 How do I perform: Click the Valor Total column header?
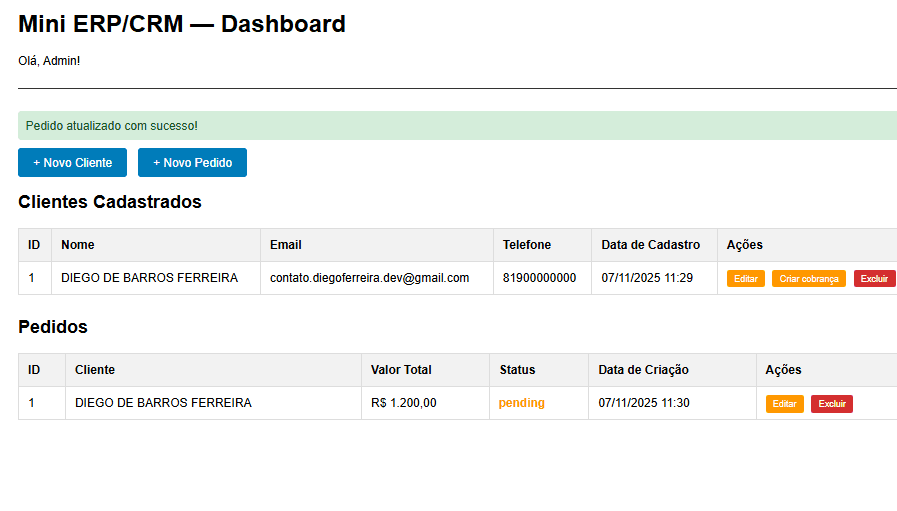click(401, 370)
